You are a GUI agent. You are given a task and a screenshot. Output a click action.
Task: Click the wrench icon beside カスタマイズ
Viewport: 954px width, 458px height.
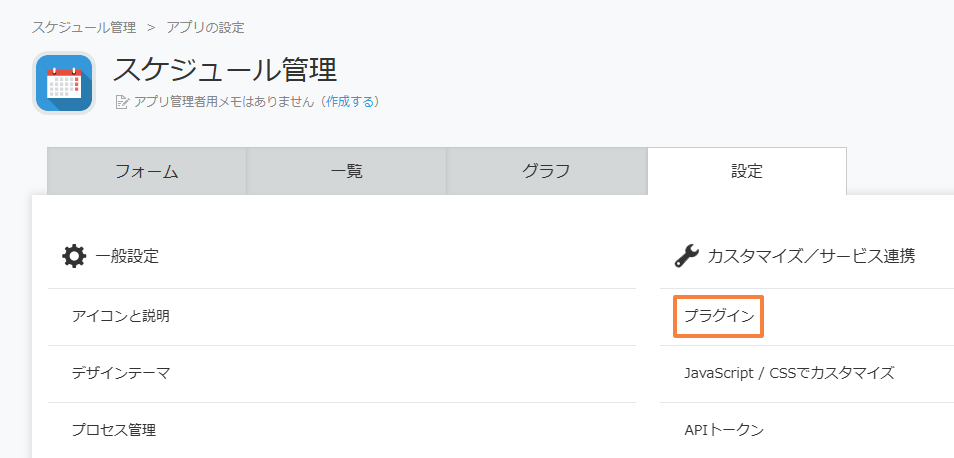(x=687, y=256)
